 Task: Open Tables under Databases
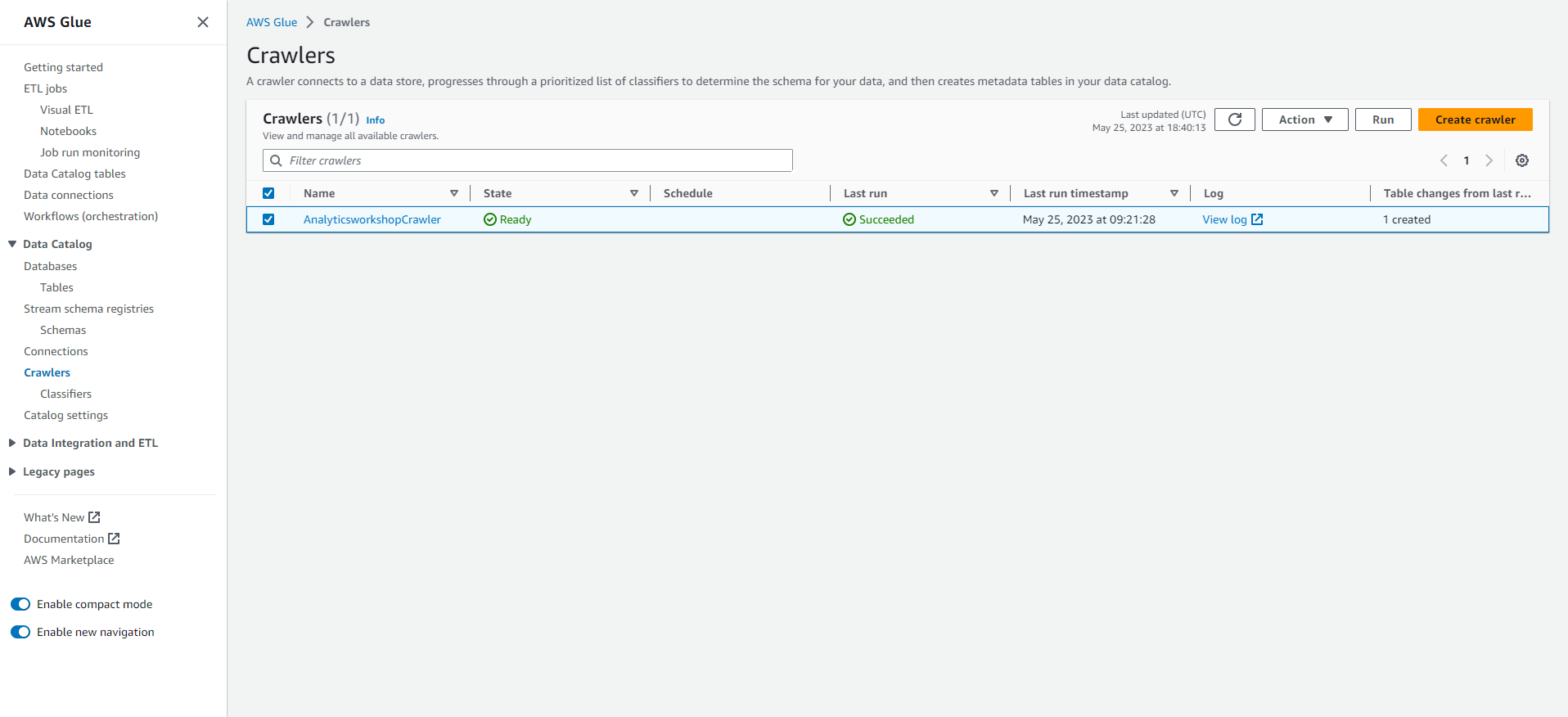tap(56, 287)
